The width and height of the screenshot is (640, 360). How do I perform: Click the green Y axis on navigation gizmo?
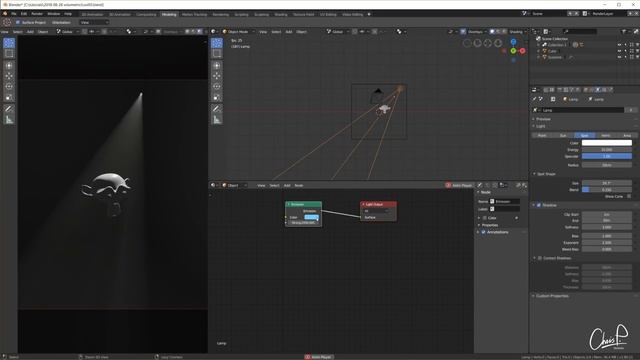513,51
